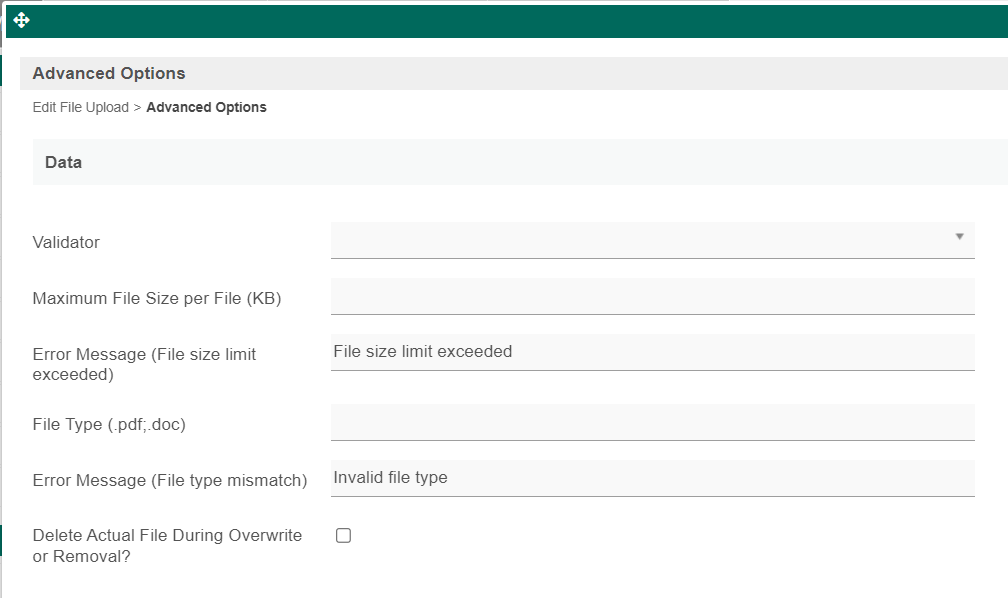Collapse the Data section header
Screen dimensions: 1008x598
pyautogui.click(x=63, y=162)
